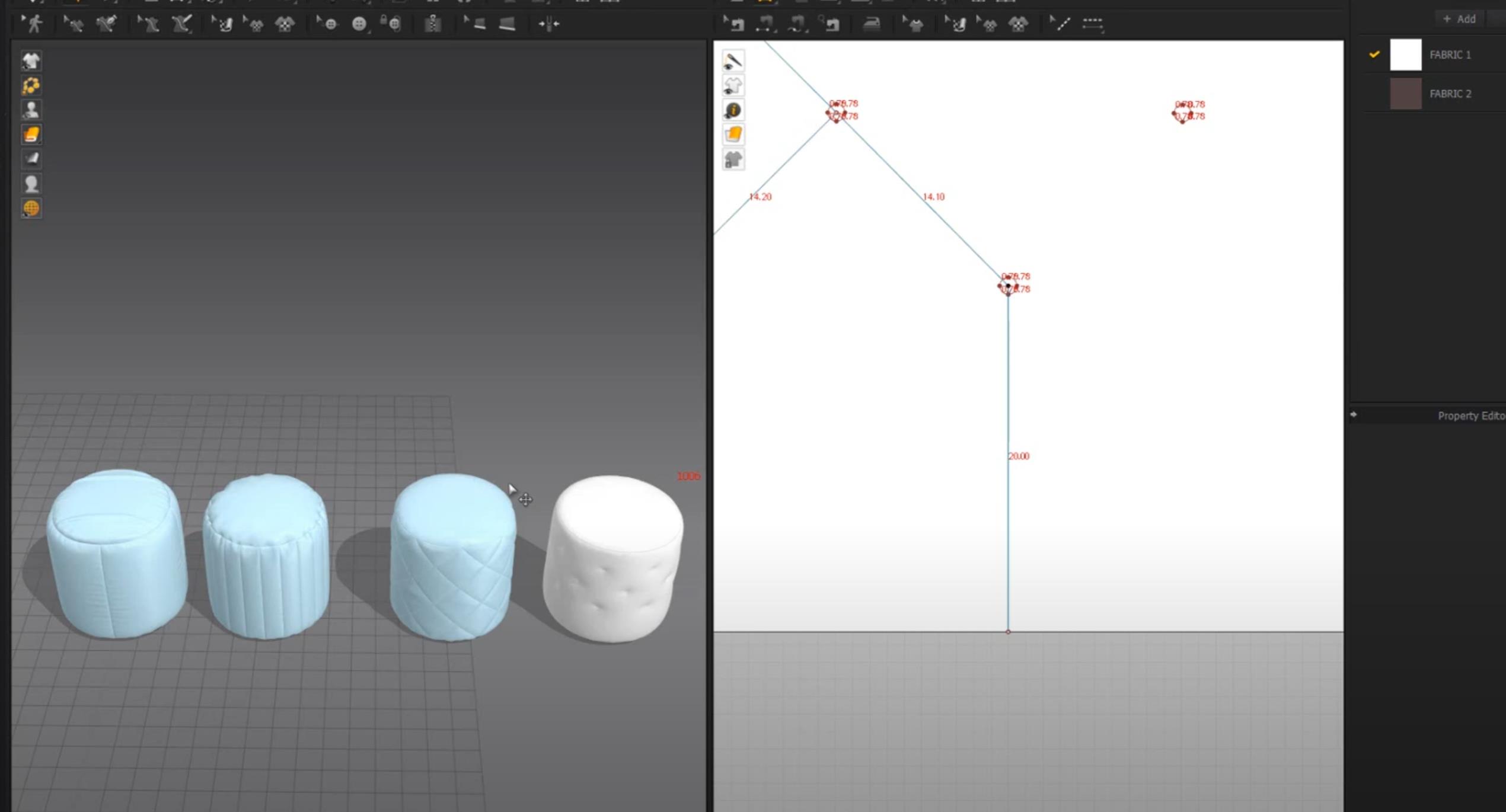
Task: Click the FABRIC 2 color swatch
Action: [x=1405, y=94]
